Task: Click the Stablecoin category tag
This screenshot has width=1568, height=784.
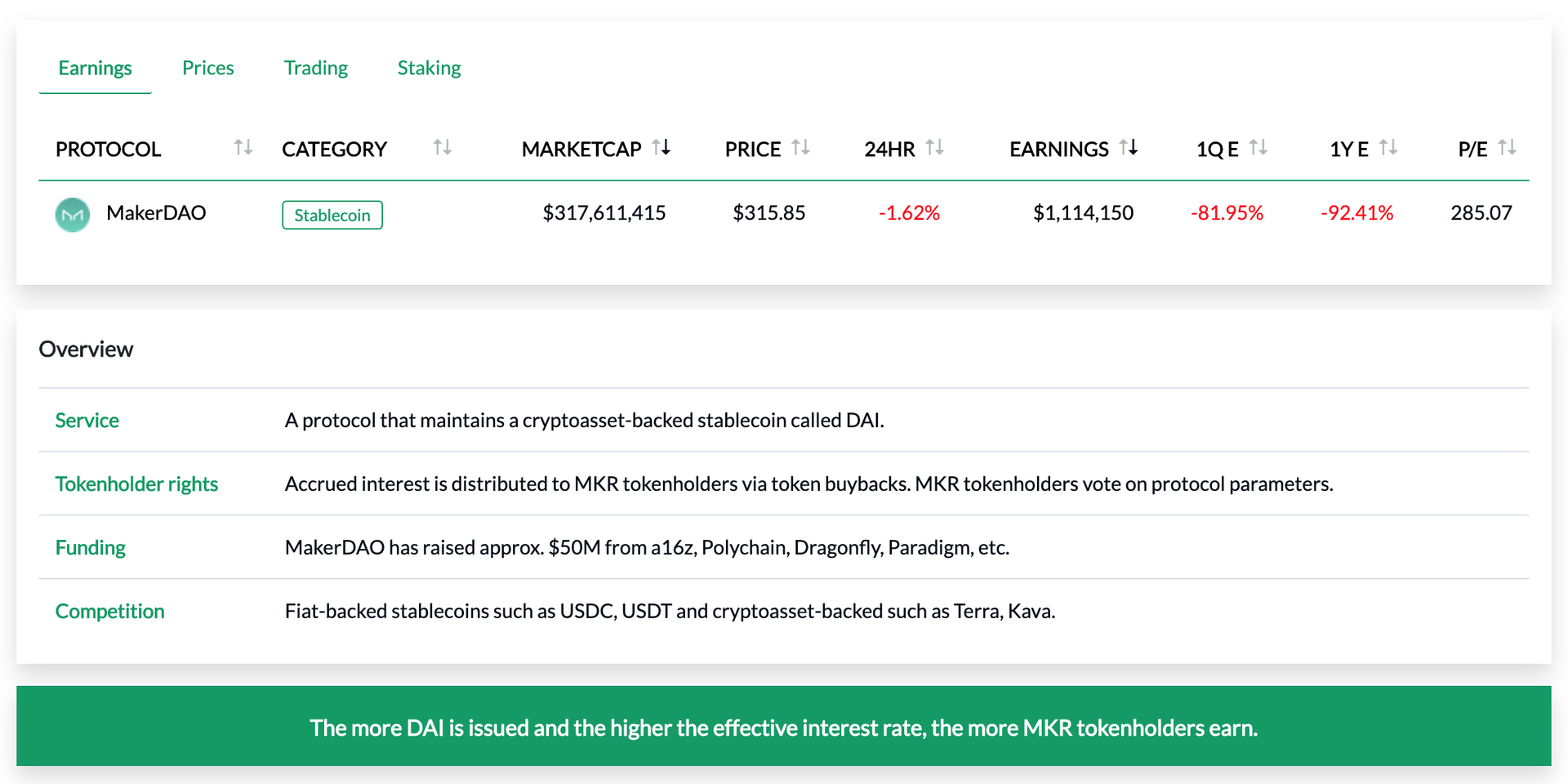Action: (332, 215)
